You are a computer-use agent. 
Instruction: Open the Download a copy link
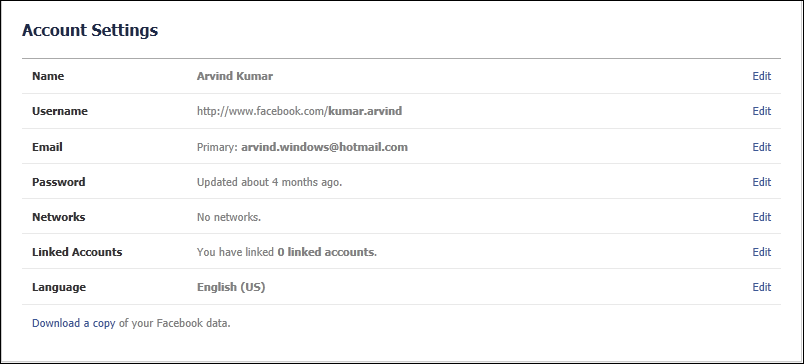point(73,323)
